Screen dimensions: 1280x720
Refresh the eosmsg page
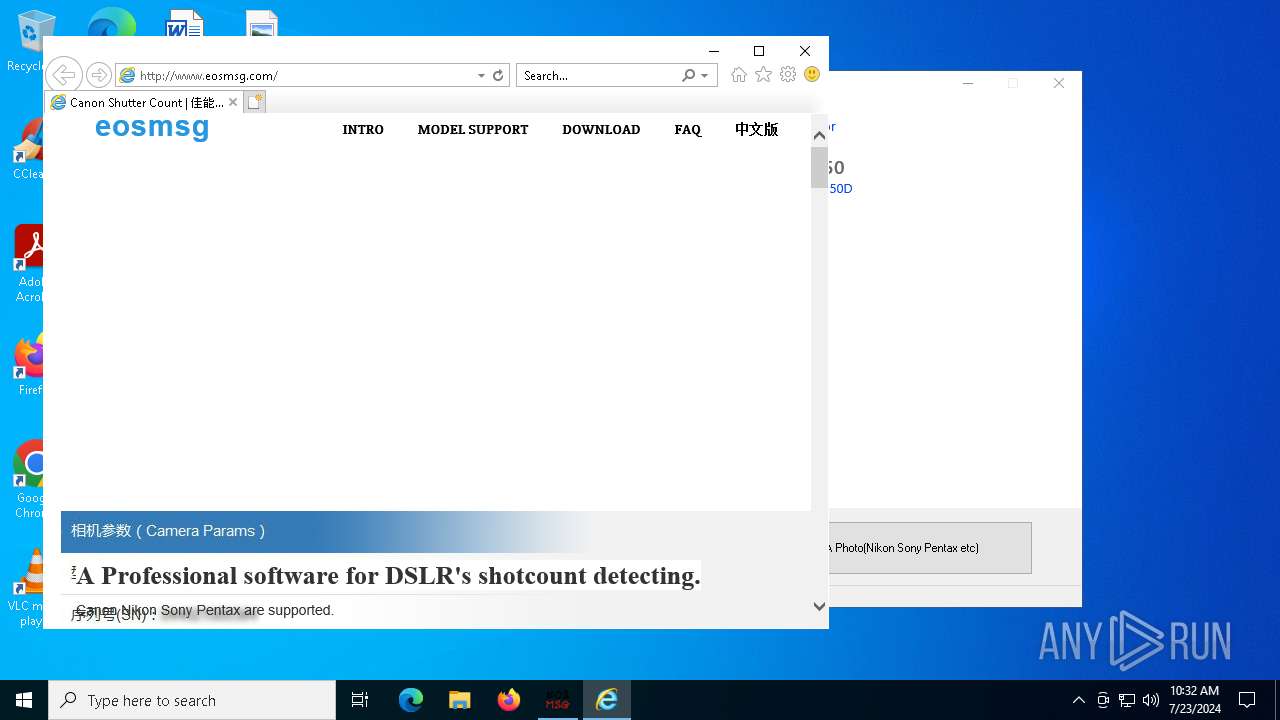(498, 75)
